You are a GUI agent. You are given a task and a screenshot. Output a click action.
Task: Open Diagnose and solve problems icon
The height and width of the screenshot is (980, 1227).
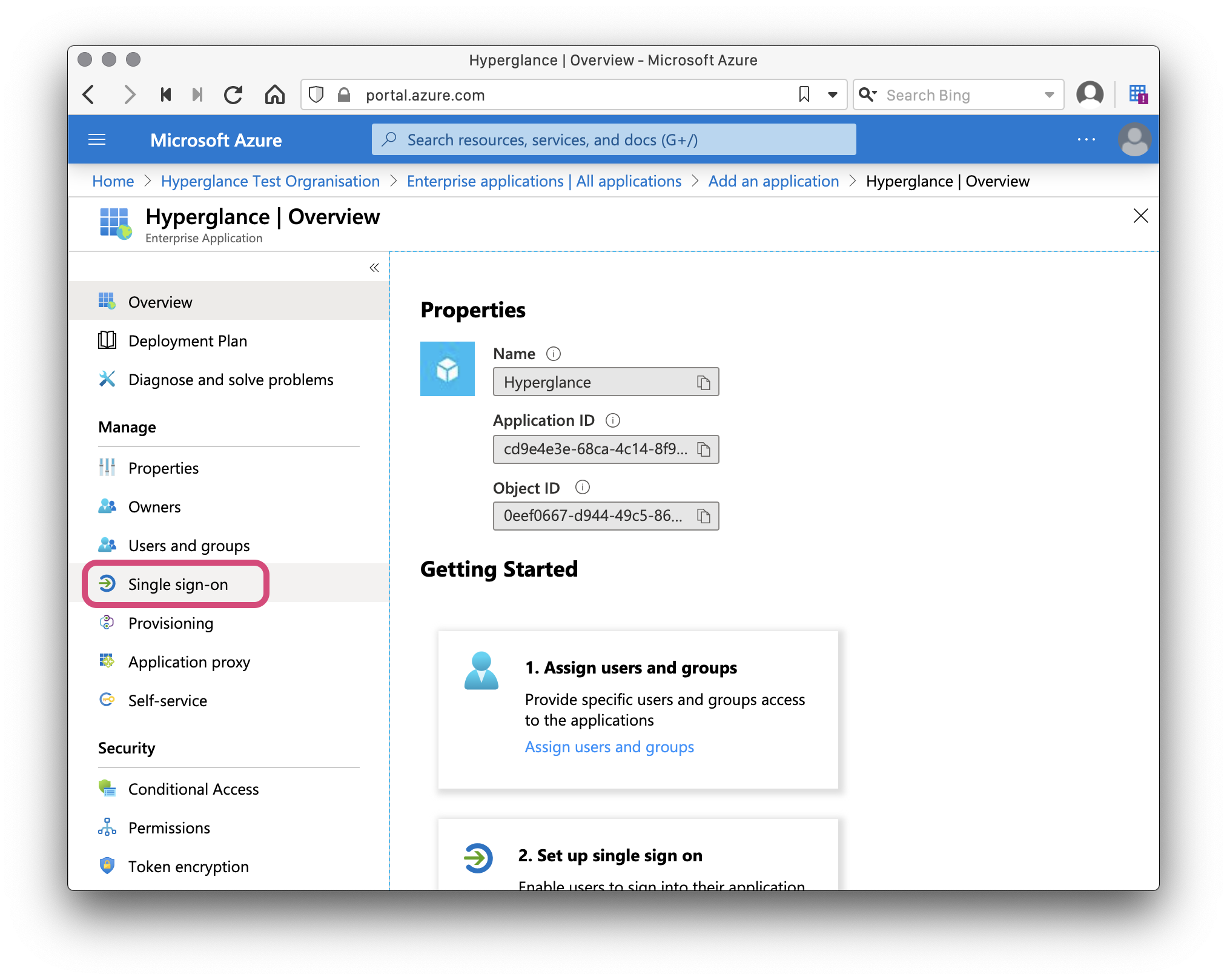point(107,379)
